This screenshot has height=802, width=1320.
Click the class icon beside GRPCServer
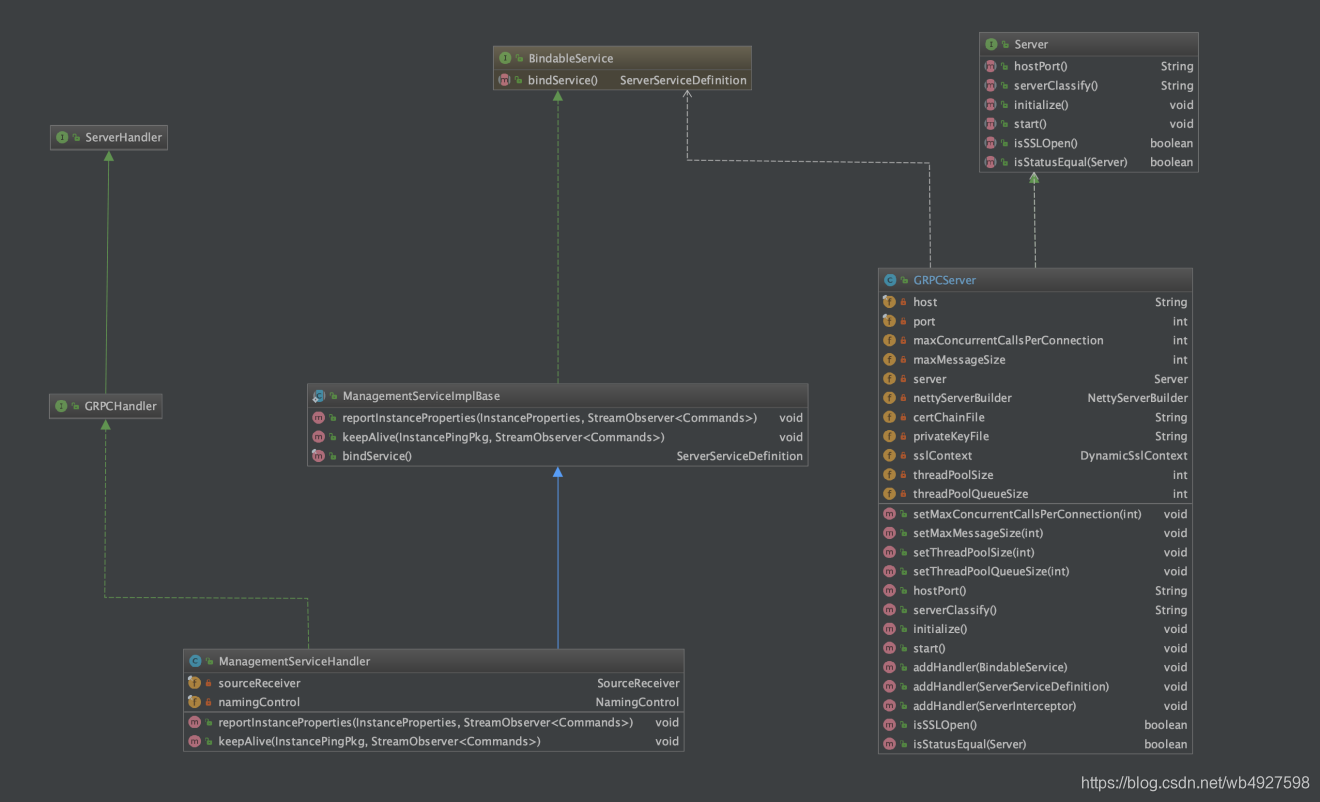coord(890,280)
